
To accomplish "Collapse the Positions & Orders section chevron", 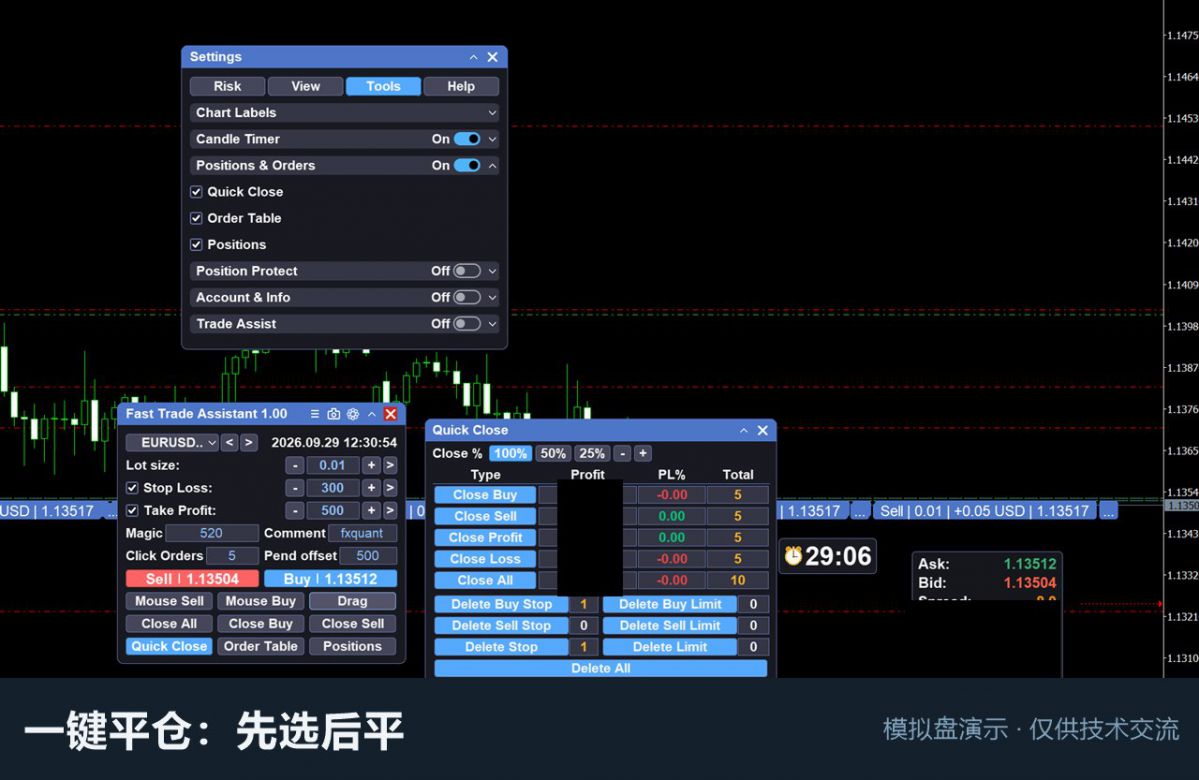I will tap(492, 165).
